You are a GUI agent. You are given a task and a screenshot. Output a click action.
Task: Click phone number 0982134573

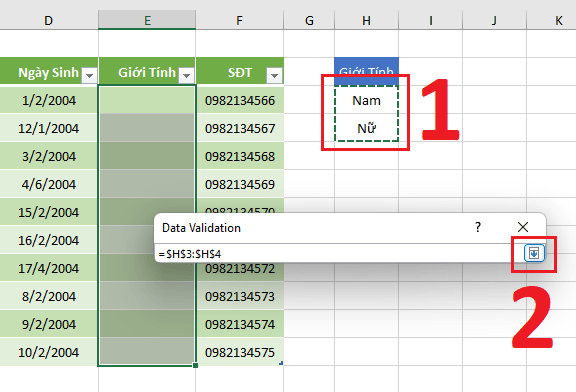click(x=240, y=296)
